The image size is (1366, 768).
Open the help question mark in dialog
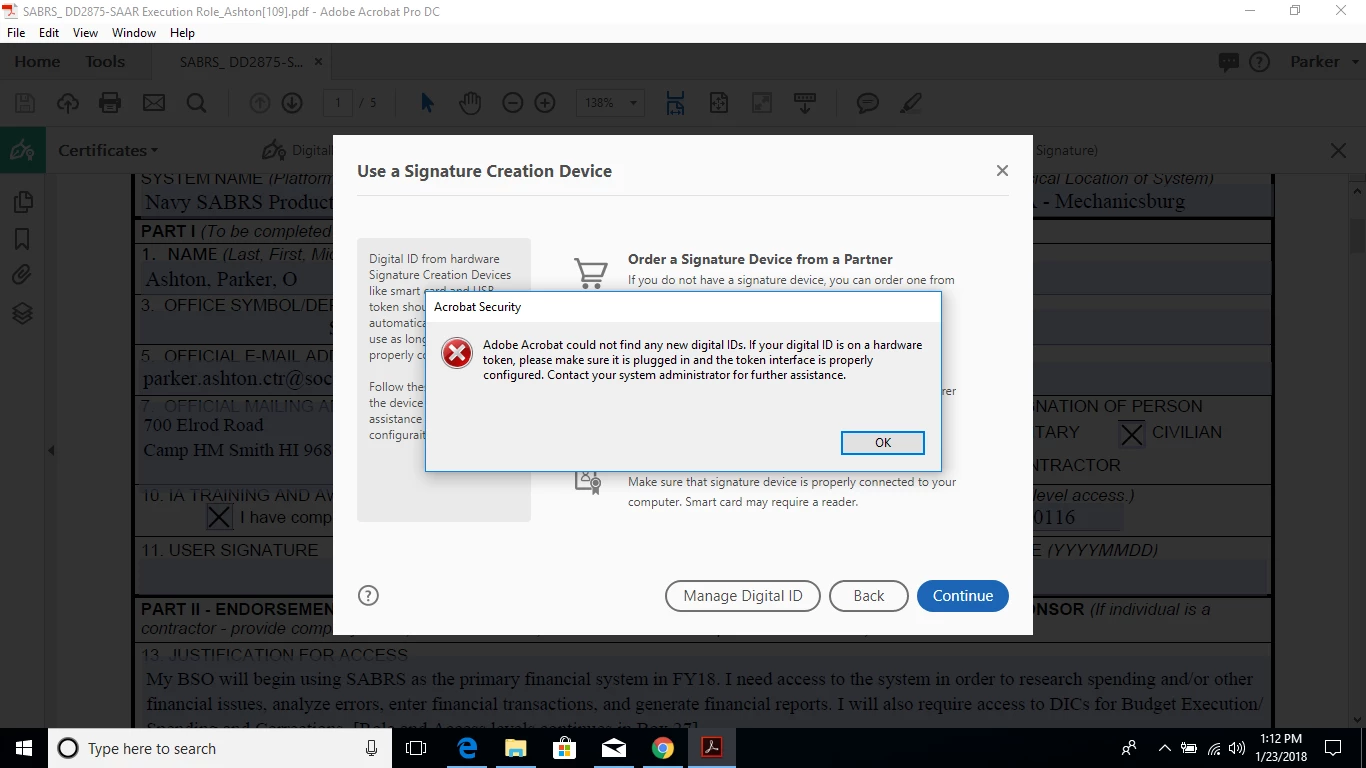pos(368,596)
